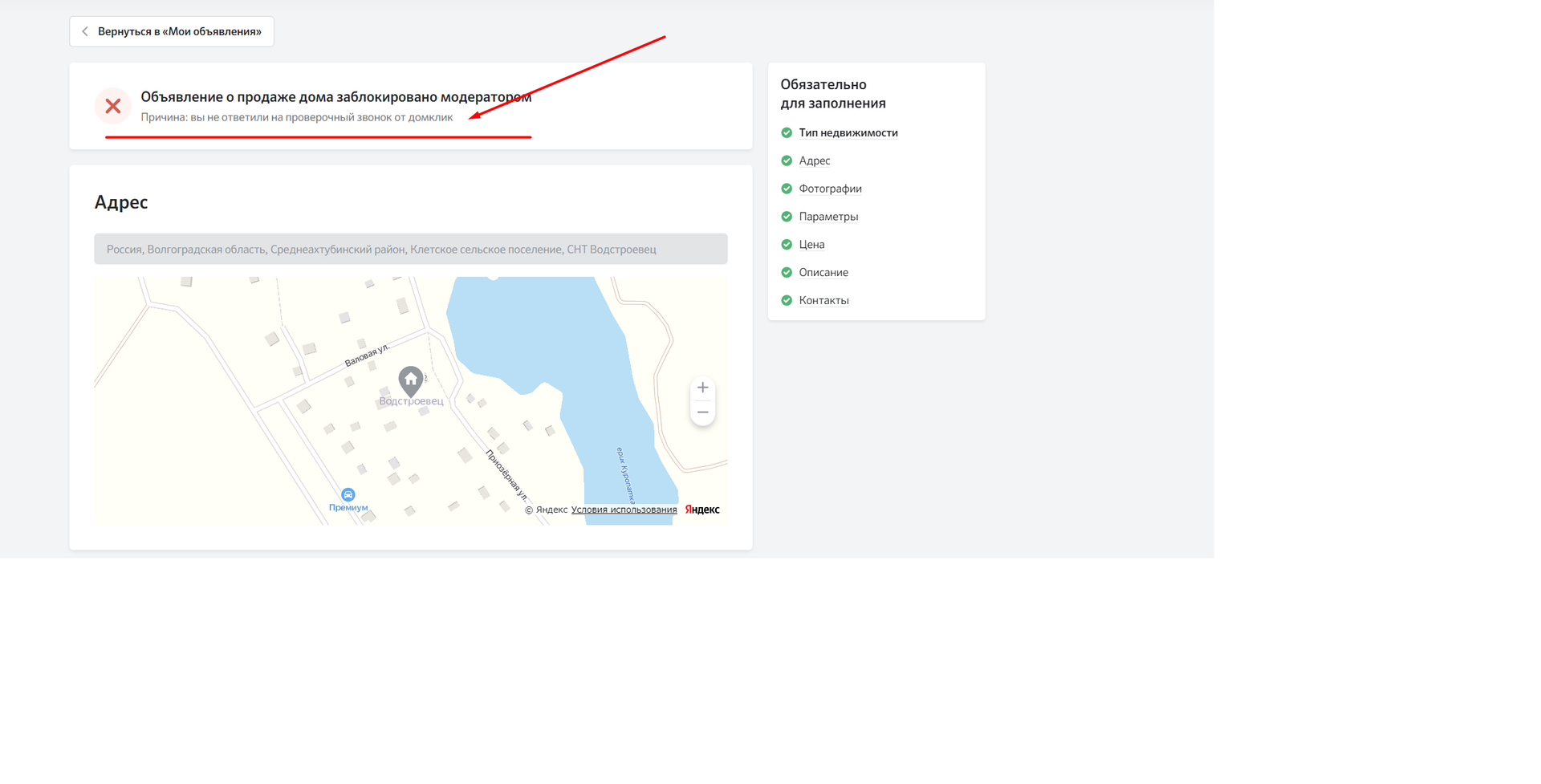
Task: Click the Премиум map label
Action: pos(348,507)
